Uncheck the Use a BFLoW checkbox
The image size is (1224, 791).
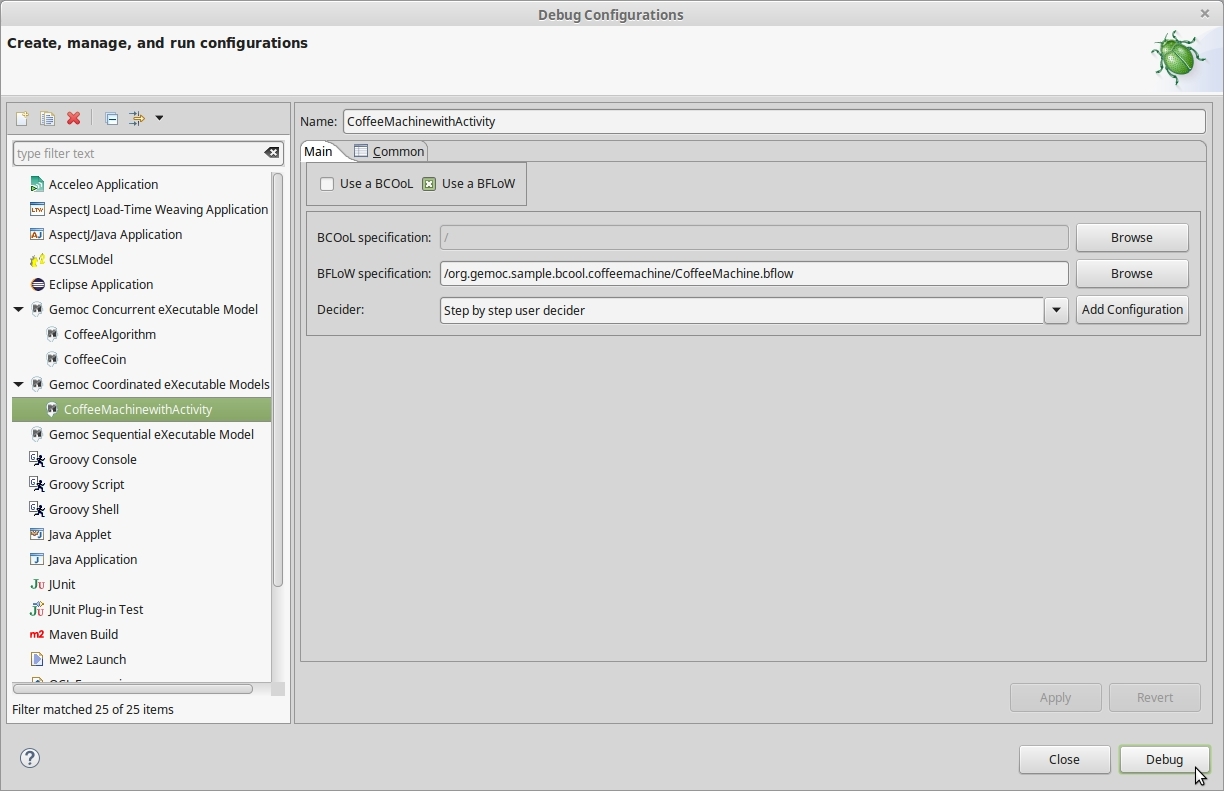tap(429, 184)
